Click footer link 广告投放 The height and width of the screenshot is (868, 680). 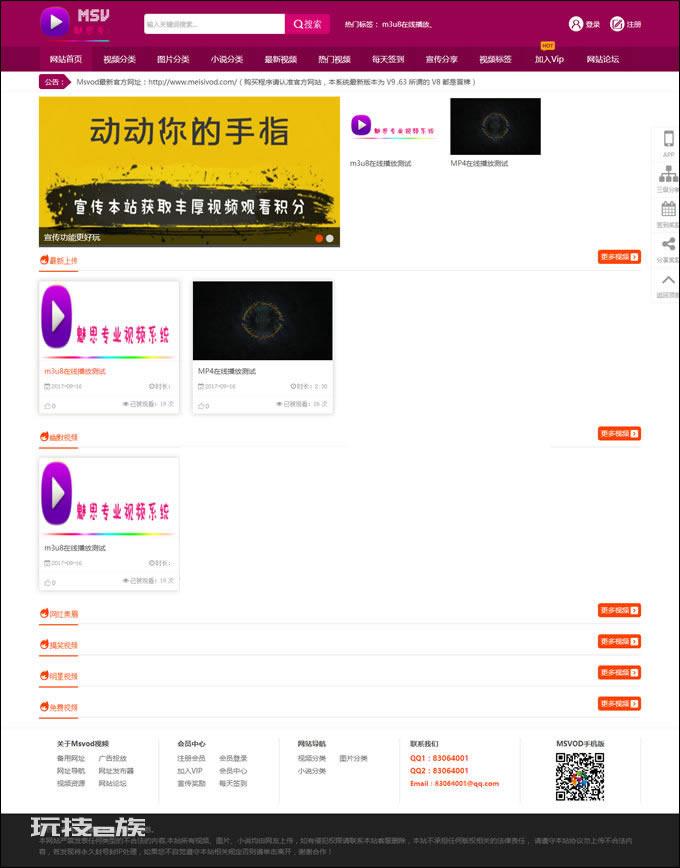[x=112, y=758]
